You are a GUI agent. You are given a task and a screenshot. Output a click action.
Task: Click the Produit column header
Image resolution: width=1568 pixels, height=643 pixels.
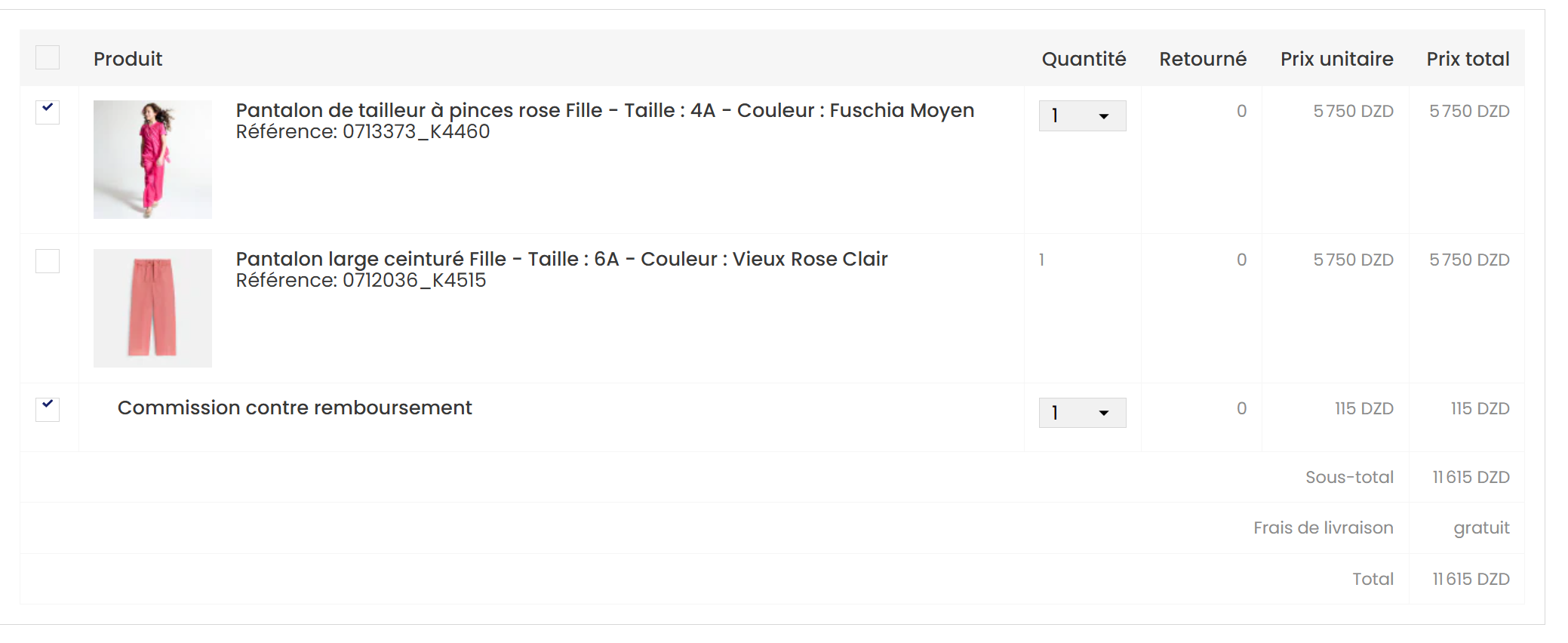(128, 59)
